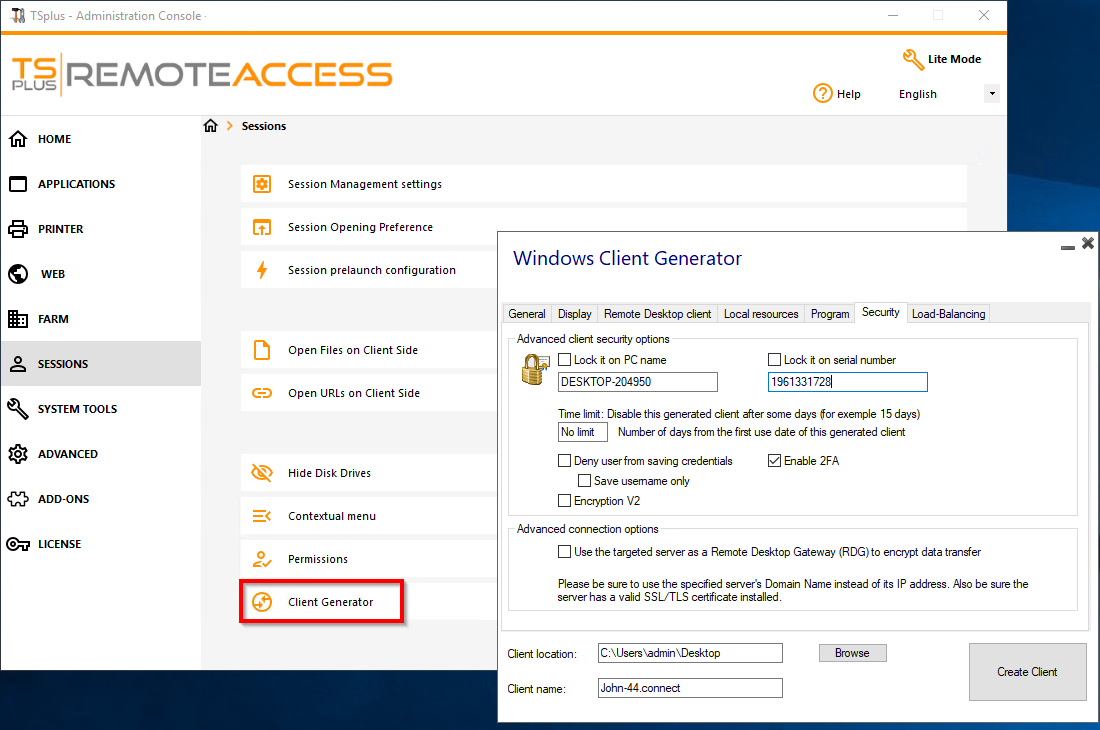The width and height of the screenshot is (1100, 730).
Task: Click the Help question mark icon
Action: [x=823, y=94]
